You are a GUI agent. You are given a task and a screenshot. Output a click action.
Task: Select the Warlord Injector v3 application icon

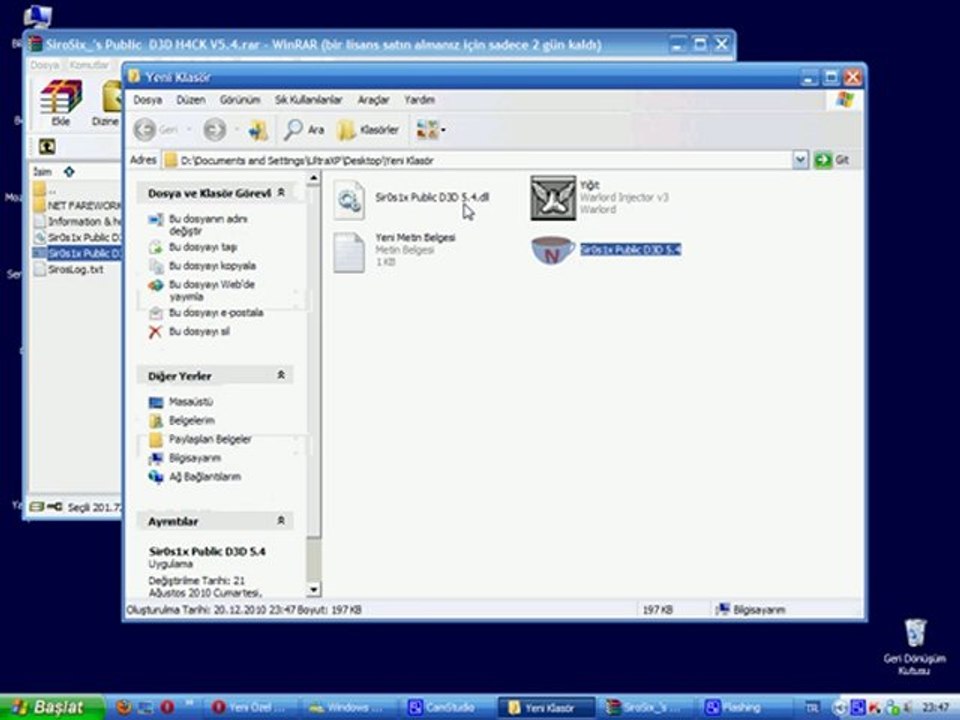click(553, 198)
